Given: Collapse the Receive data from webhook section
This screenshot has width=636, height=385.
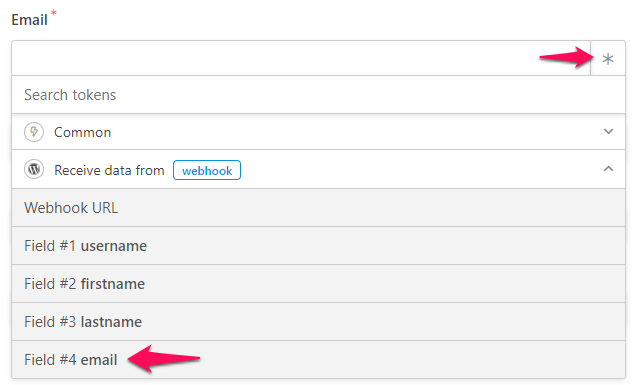Looking at the screenshot, I should point(608,169).
